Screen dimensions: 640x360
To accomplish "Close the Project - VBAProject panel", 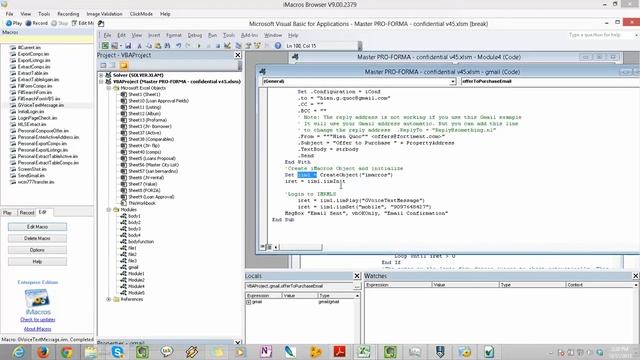I will pyautogui.click(x=238, y=55).
